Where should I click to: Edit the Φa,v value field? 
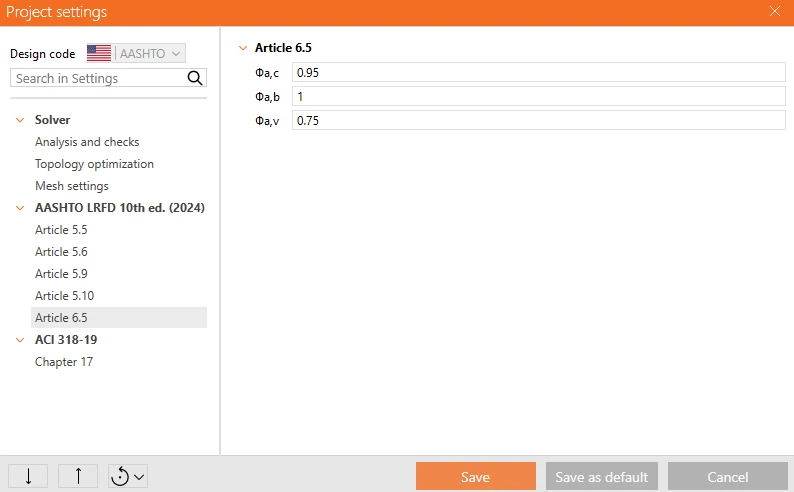tap(539, 120)
